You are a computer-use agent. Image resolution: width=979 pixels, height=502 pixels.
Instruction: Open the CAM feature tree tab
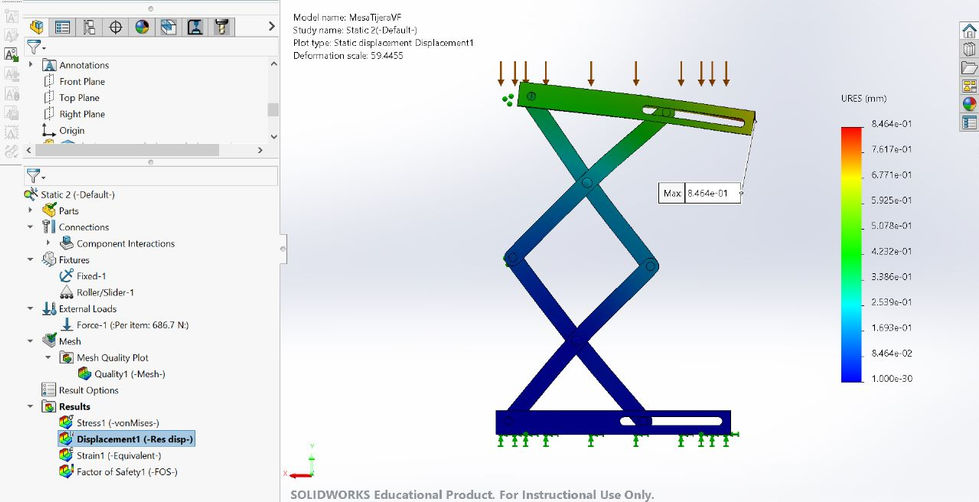169,27
